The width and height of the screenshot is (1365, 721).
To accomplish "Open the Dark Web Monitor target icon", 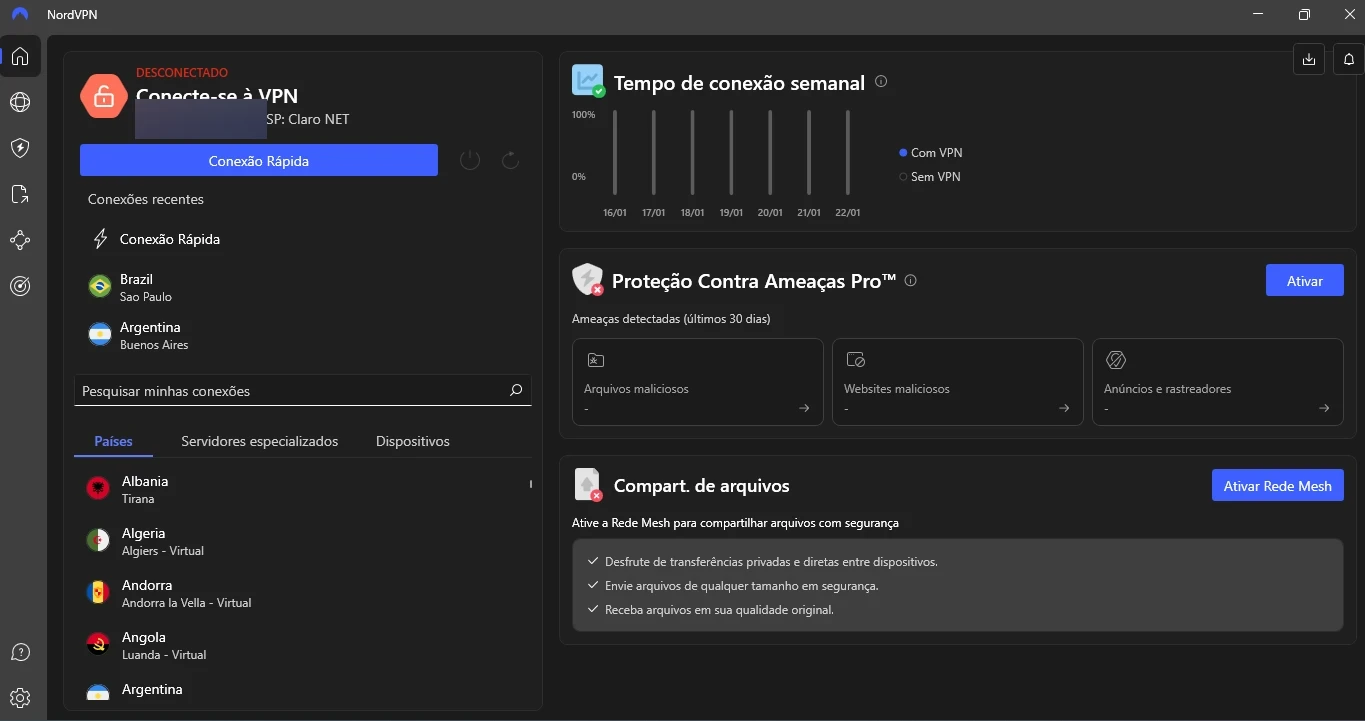I will coord(20,286).
